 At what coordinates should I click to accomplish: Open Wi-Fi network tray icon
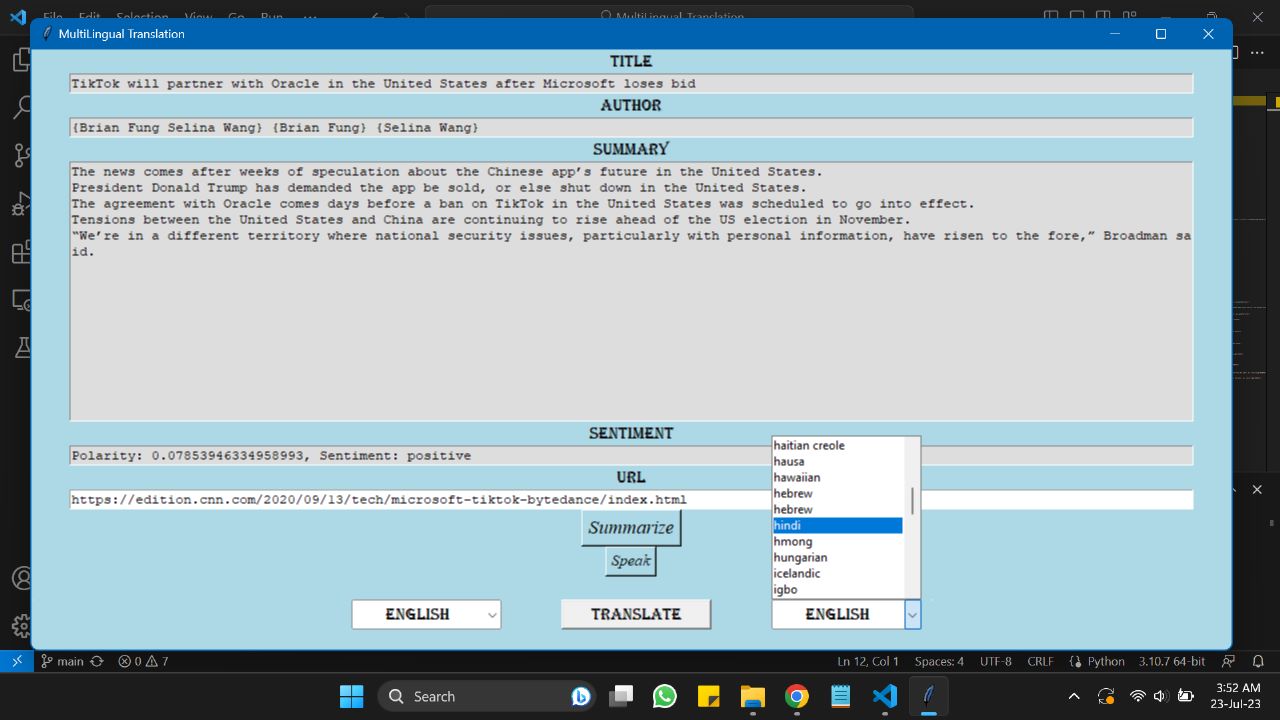coord(1137,696)
